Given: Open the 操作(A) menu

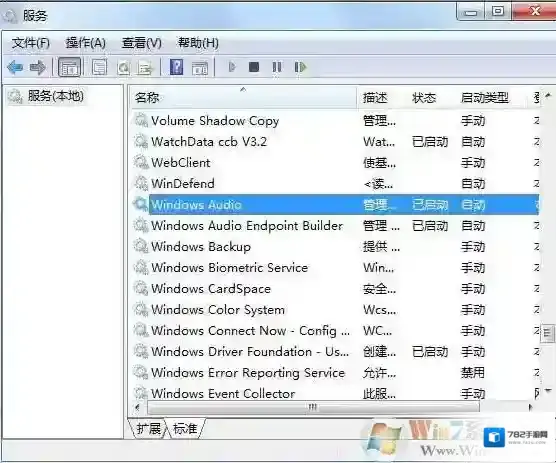Looking at the screenshot, I should coord(85,43).
